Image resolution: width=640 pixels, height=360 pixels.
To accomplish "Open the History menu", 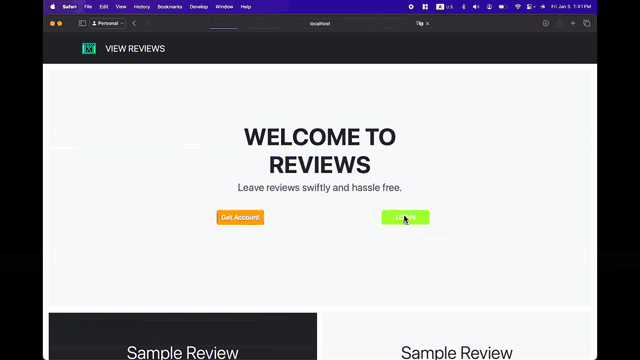I will 142,7.
